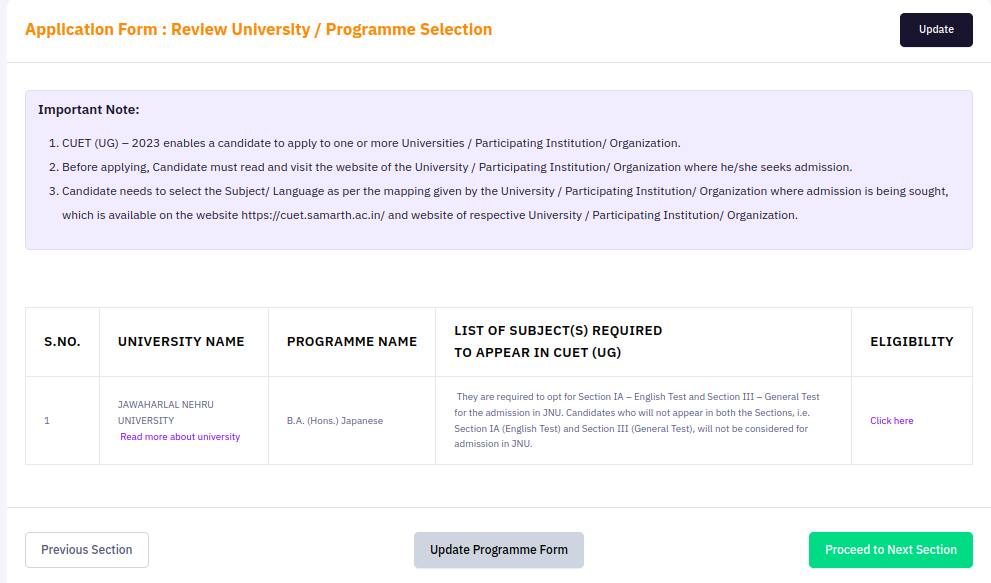Click the Click here eligibility link

click(x=890, y=420)
